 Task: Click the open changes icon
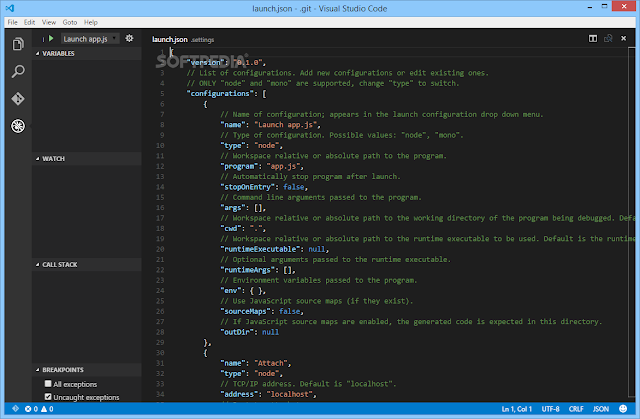(x=608, y=38)
